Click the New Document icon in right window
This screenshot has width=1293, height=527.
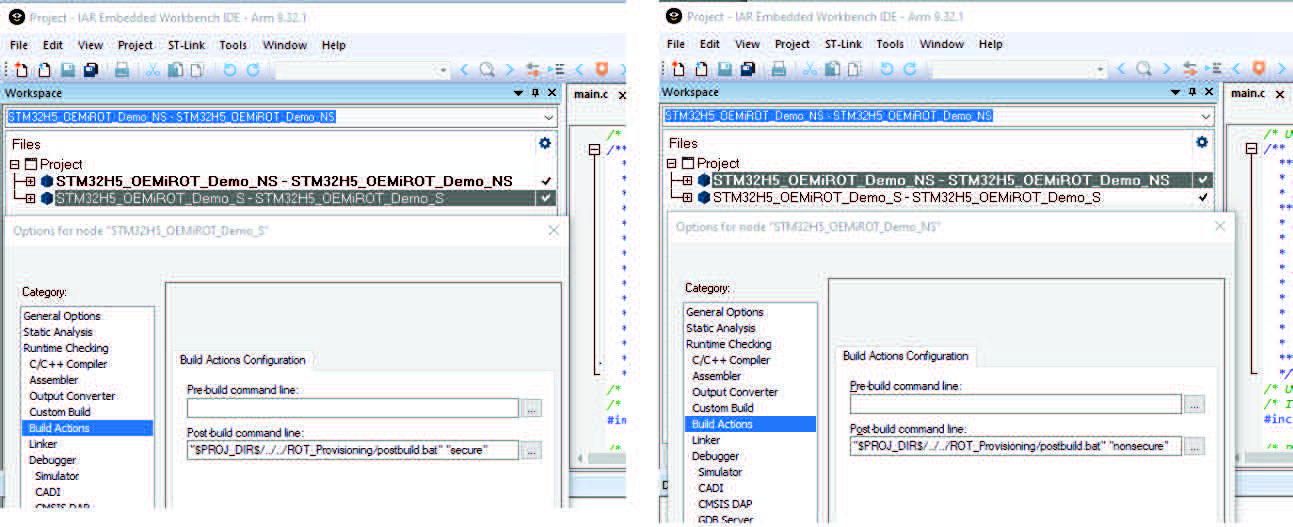click(680, 69)
